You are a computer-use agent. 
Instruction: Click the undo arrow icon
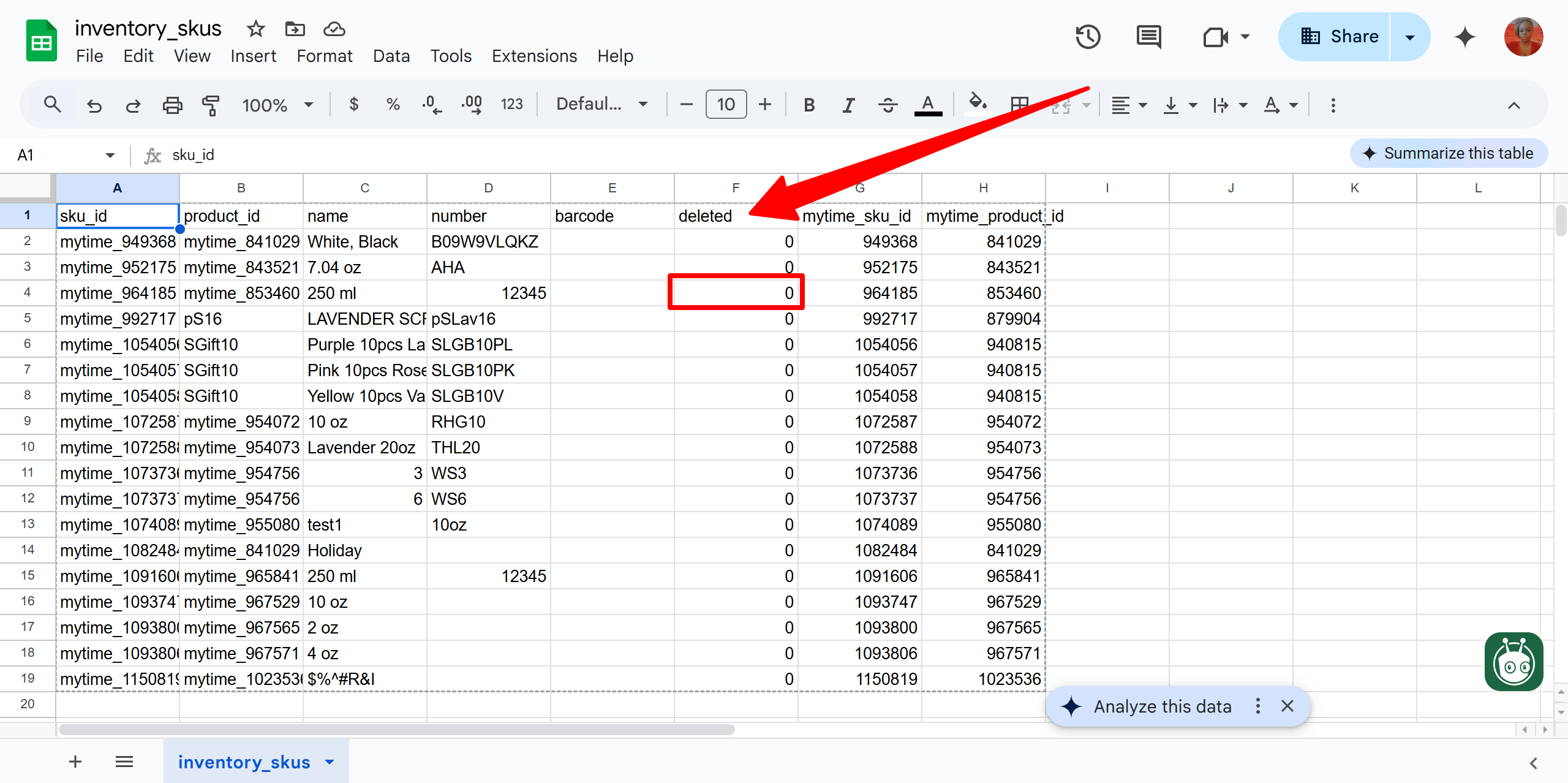(x=94, y=105)
